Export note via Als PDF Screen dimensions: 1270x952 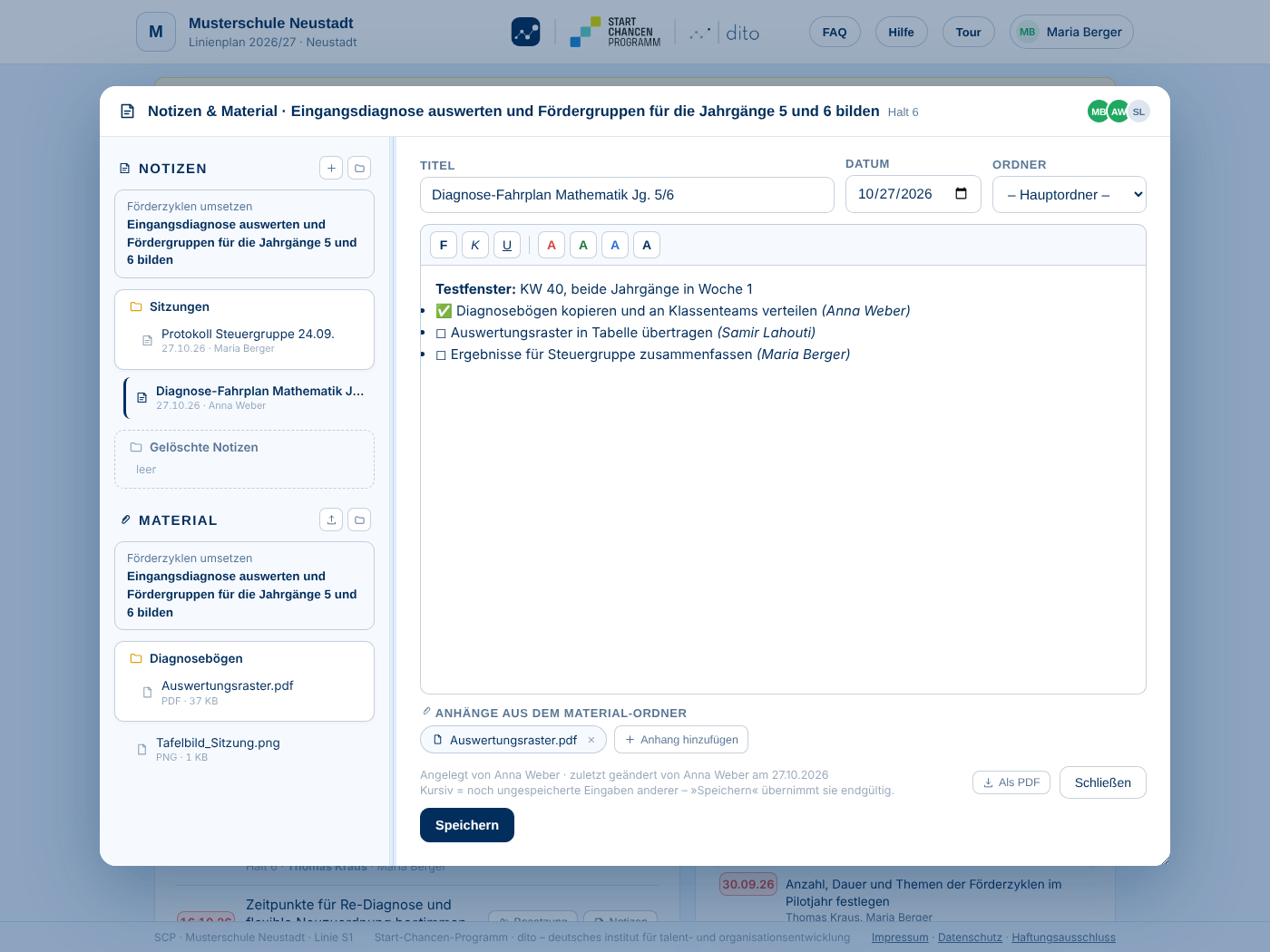coord(1011,782)
